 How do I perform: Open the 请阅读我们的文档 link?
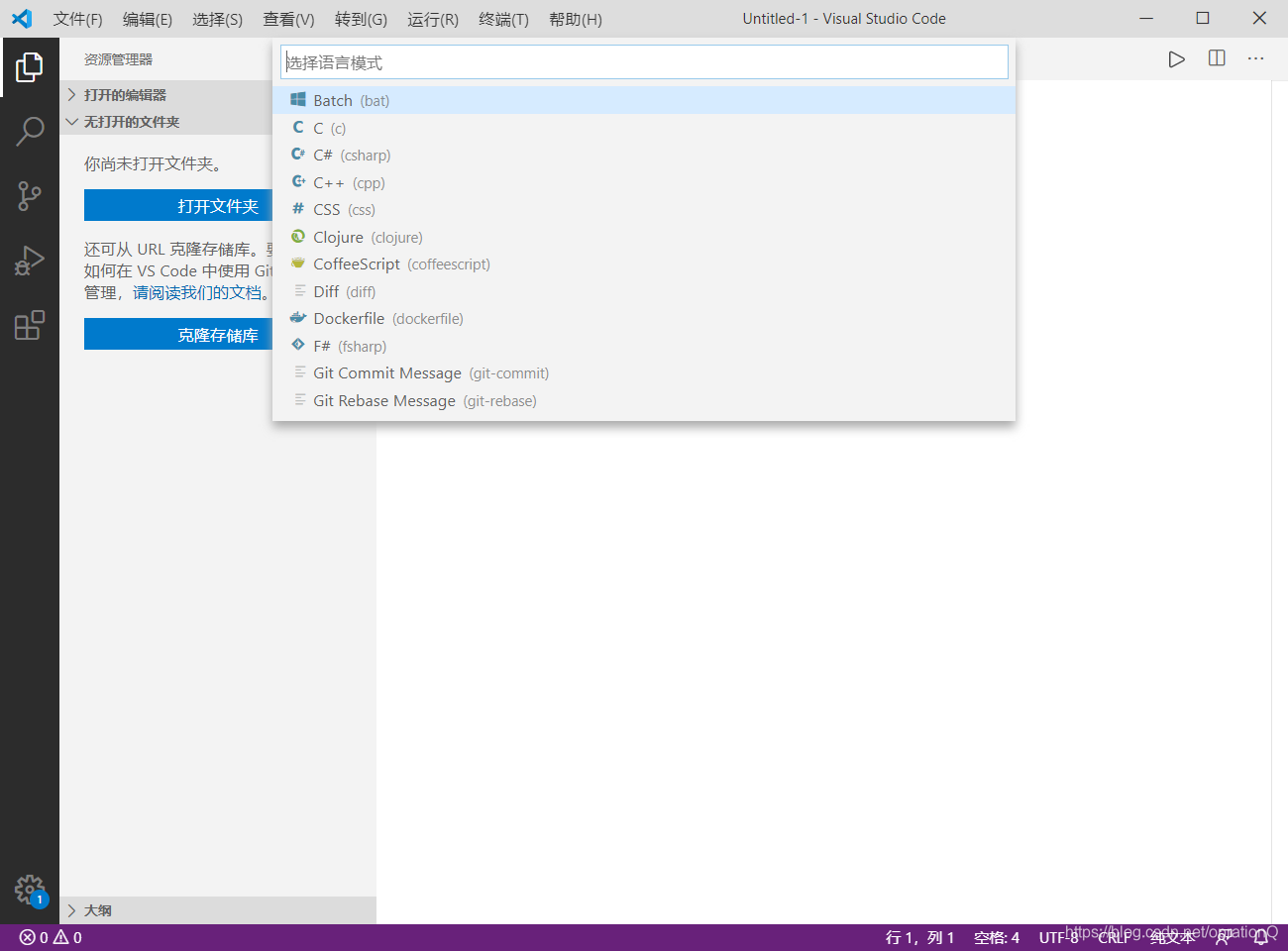(x=197, y=293)
